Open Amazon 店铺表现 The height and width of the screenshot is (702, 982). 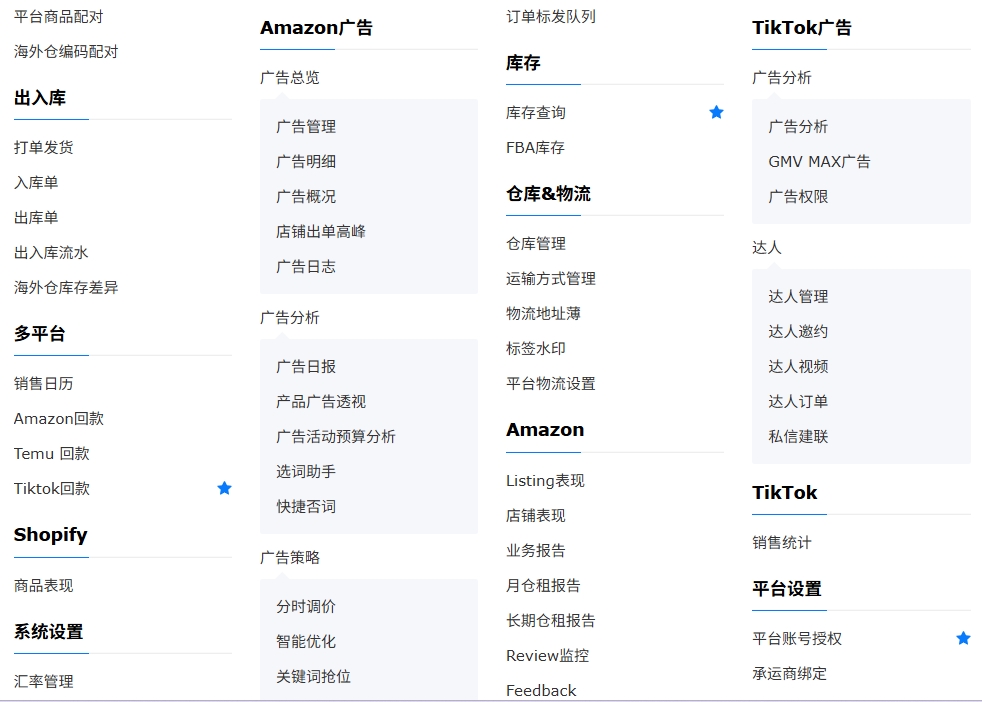(536, 516)
